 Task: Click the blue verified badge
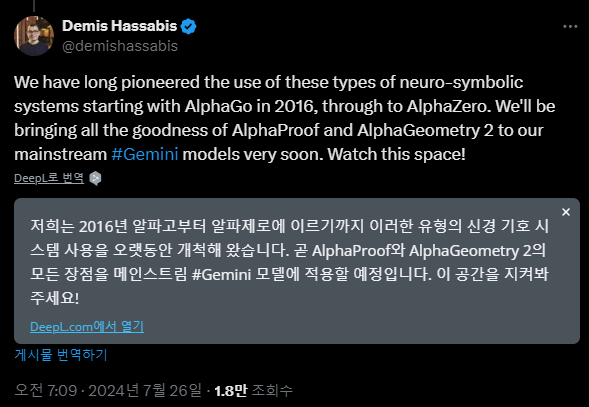(x=188, y=27)
